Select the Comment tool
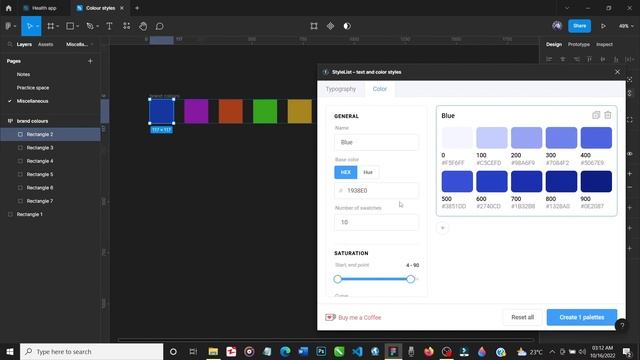 [160, 26]
